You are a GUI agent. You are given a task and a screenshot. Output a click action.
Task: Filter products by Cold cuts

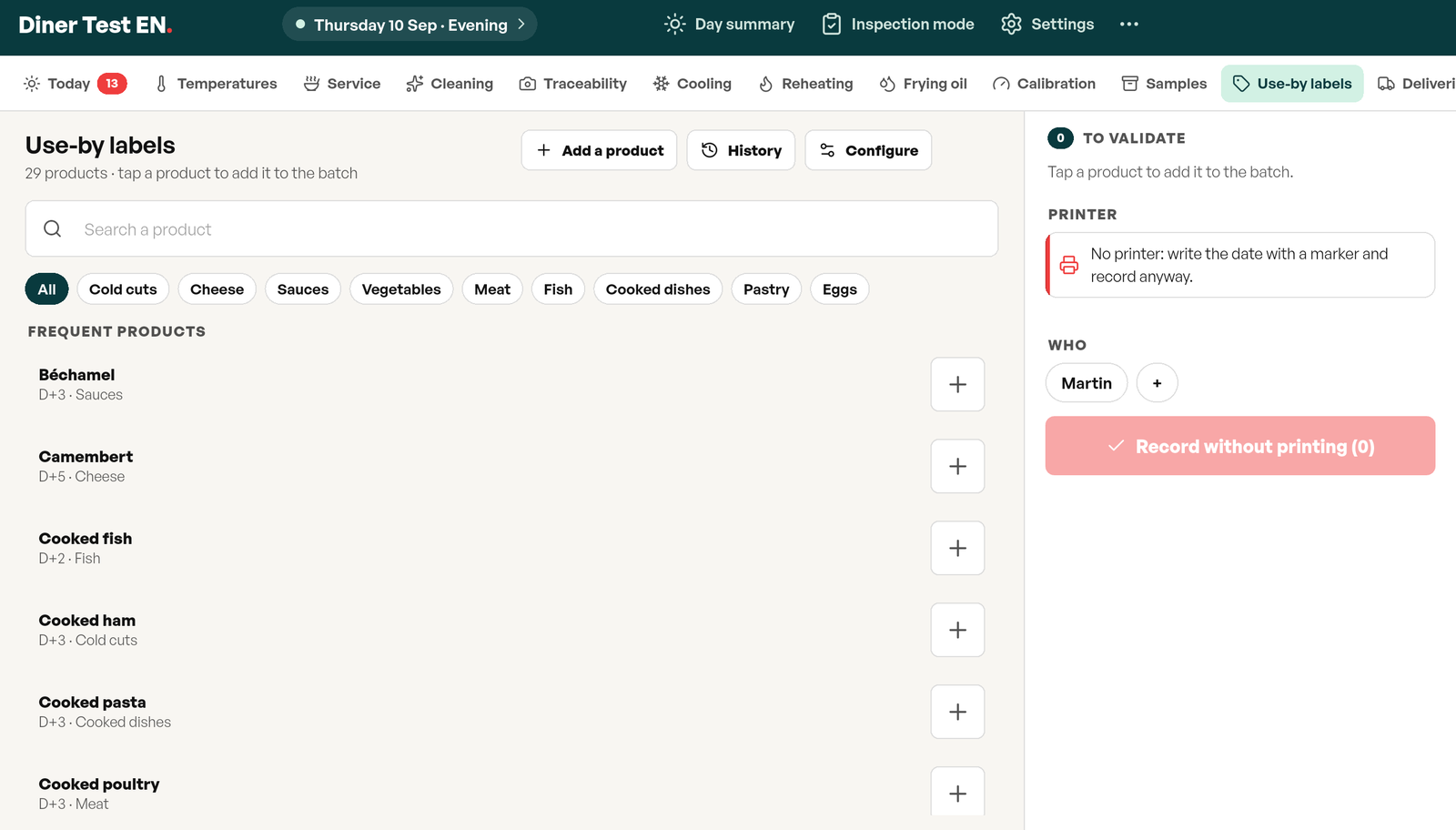(x=123, y=289)
